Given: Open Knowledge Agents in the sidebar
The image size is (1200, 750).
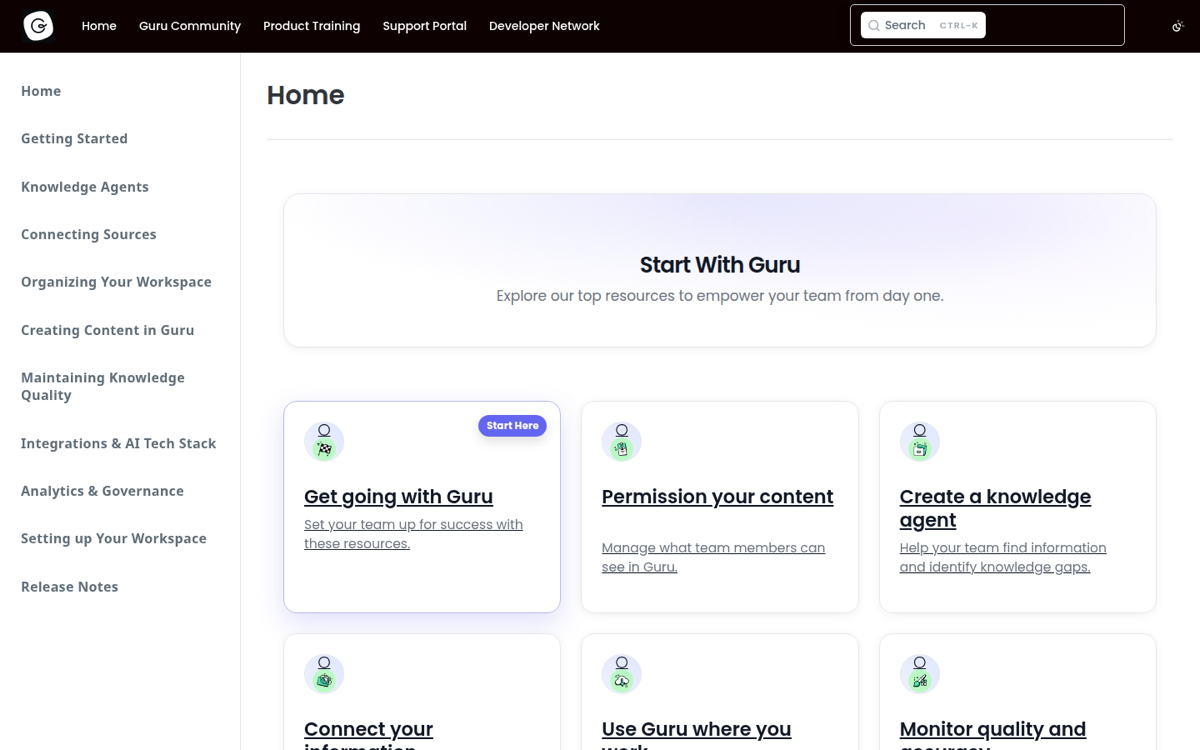Looking at the screenshot, I should pyautogui.click(x=85, y=187).
